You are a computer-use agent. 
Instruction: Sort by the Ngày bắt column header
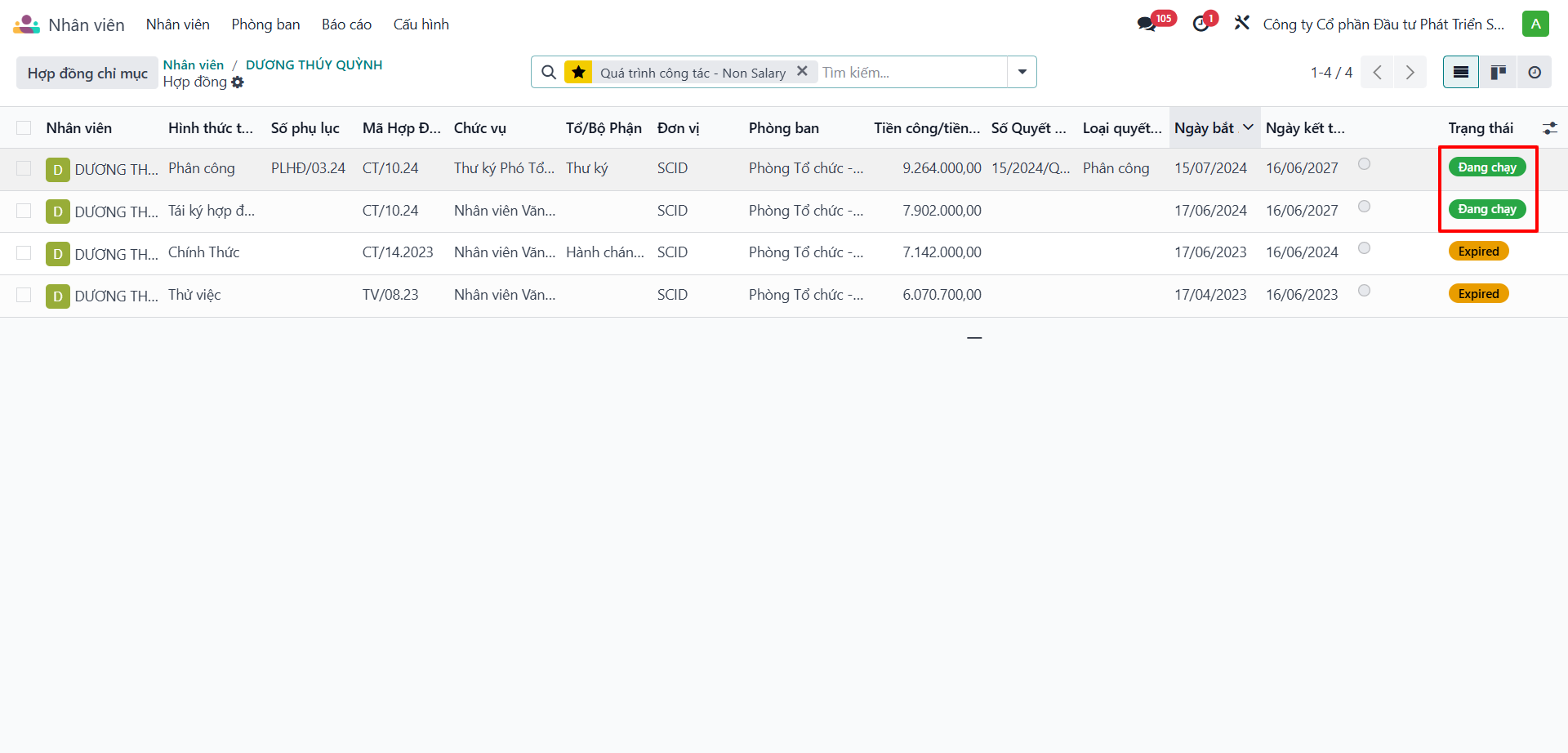point(1214,128)
